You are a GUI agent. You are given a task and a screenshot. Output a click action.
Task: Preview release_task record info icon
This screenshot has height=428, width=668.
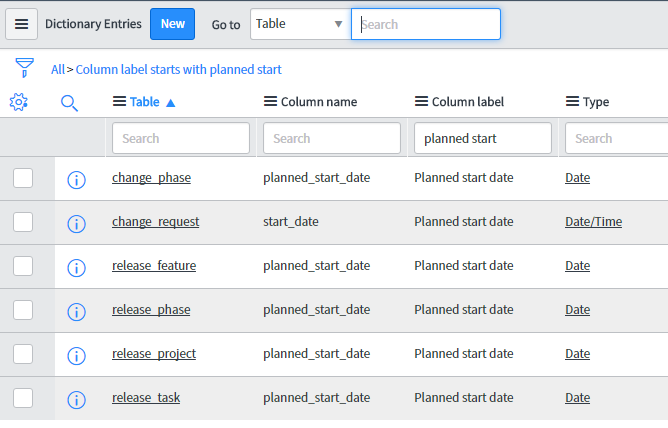[x=76, y=399]
